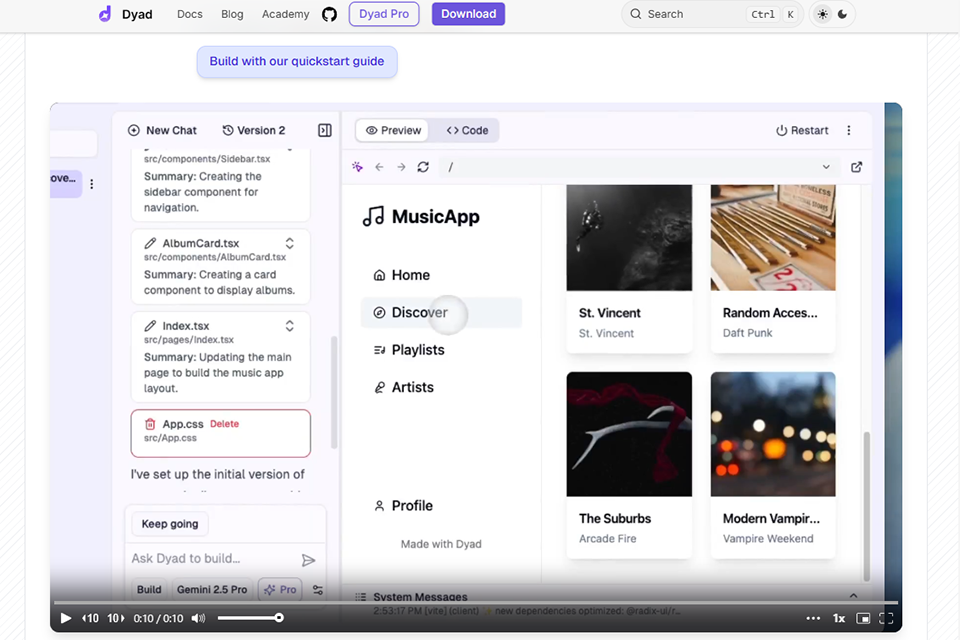Refresh the preview page
This screenshot has height=640, width=960.
point(423,167)
